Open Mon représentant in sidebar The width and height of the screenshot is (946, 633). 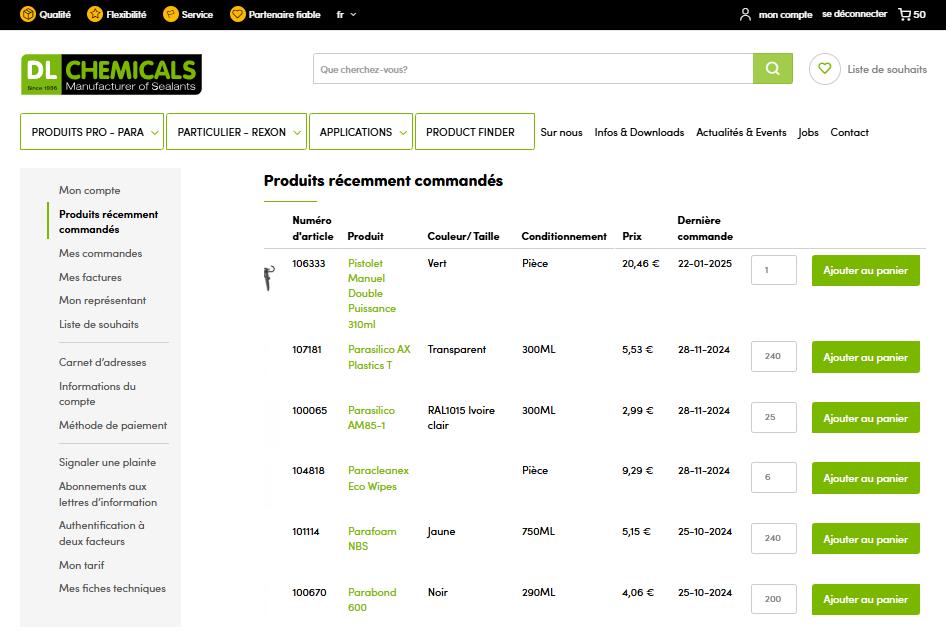tap(102, 301)
